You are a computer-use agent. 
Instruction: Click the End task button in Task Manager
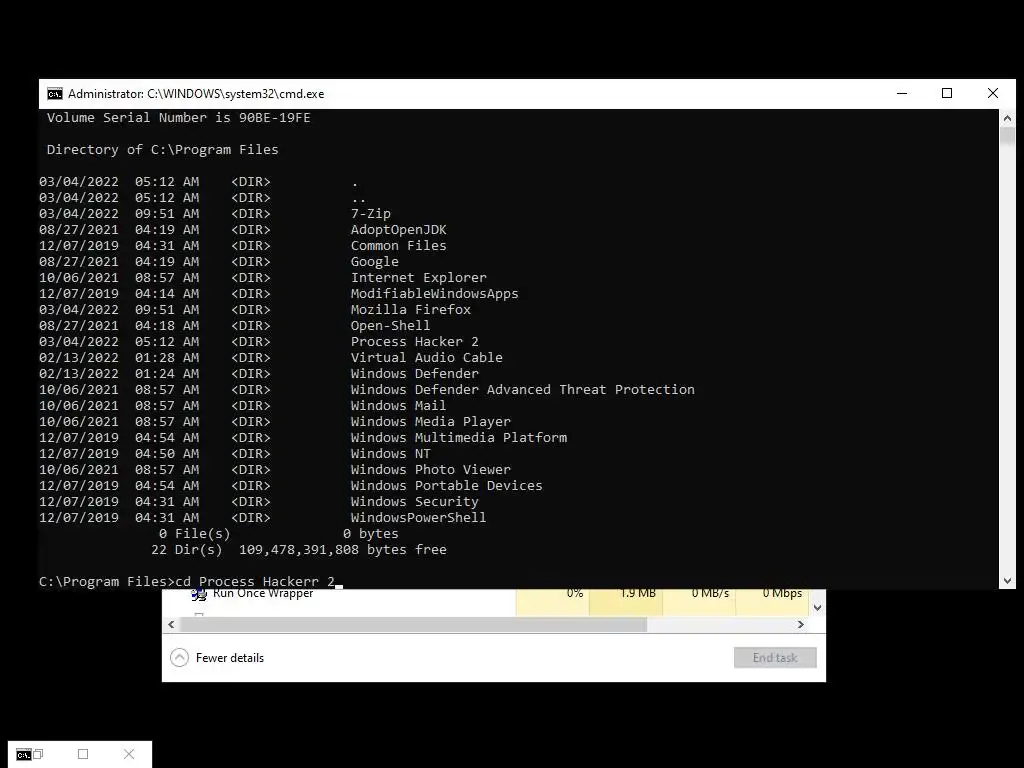coord(775,658)
